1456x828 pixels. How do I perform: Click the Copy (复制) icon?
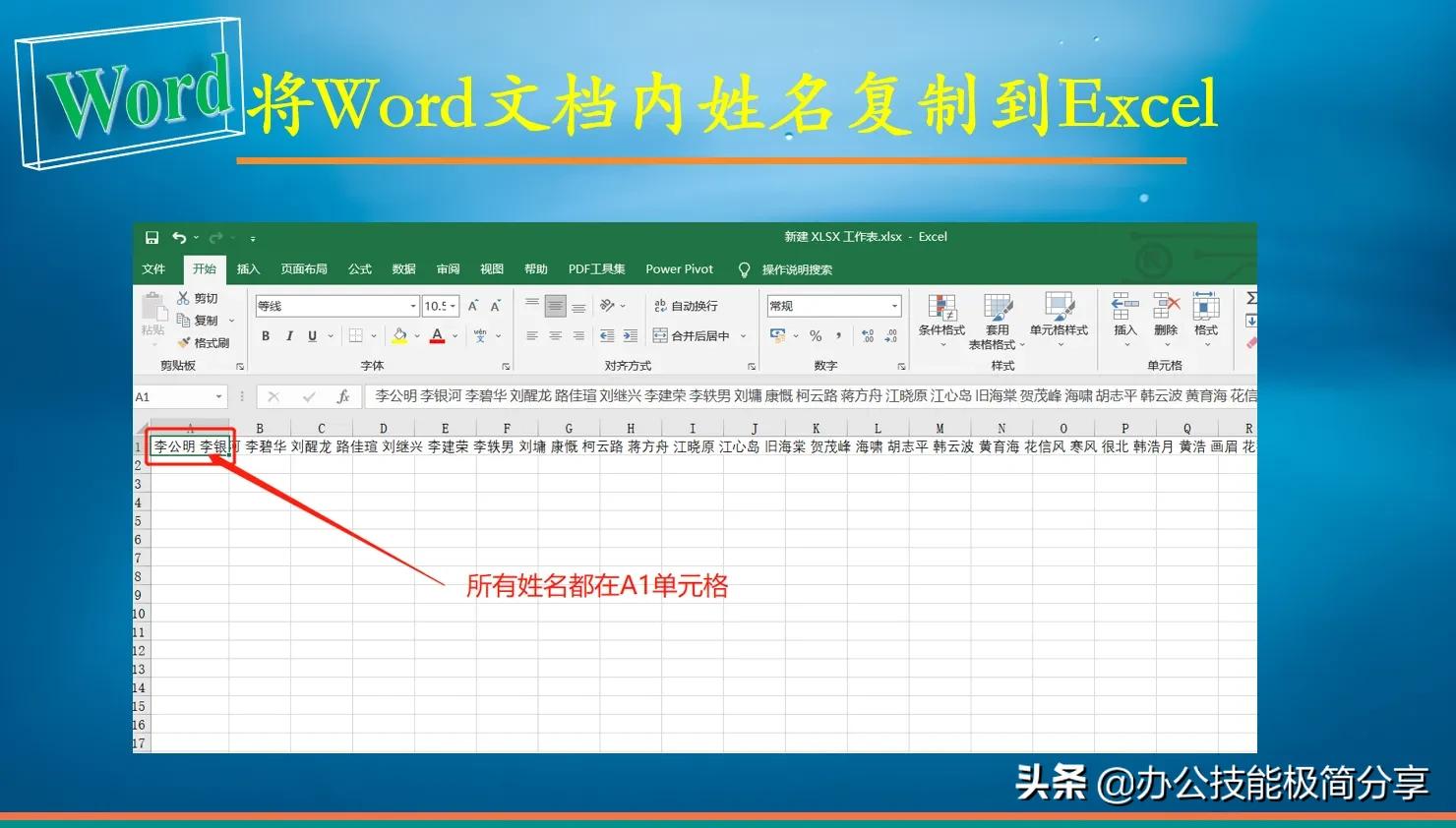183,320
